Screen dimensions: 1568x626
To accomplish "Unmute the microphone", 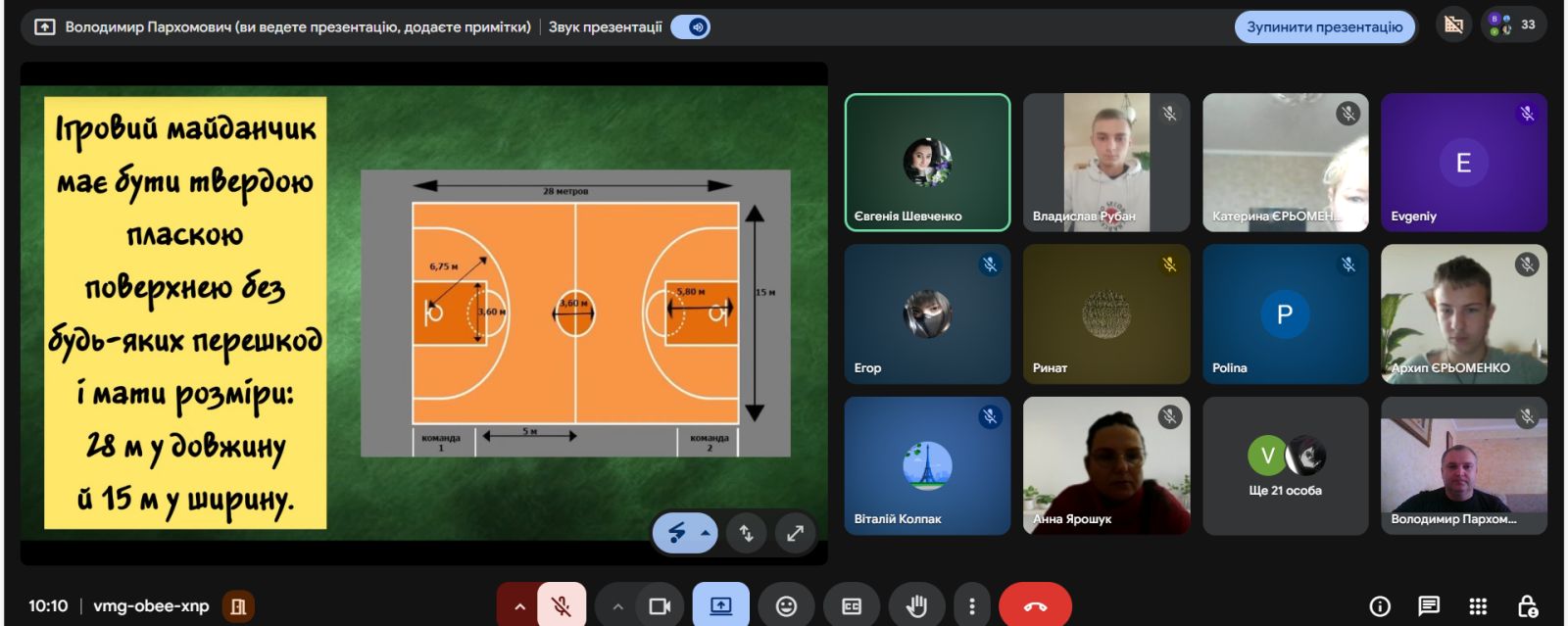I will (x=562, y=606).
